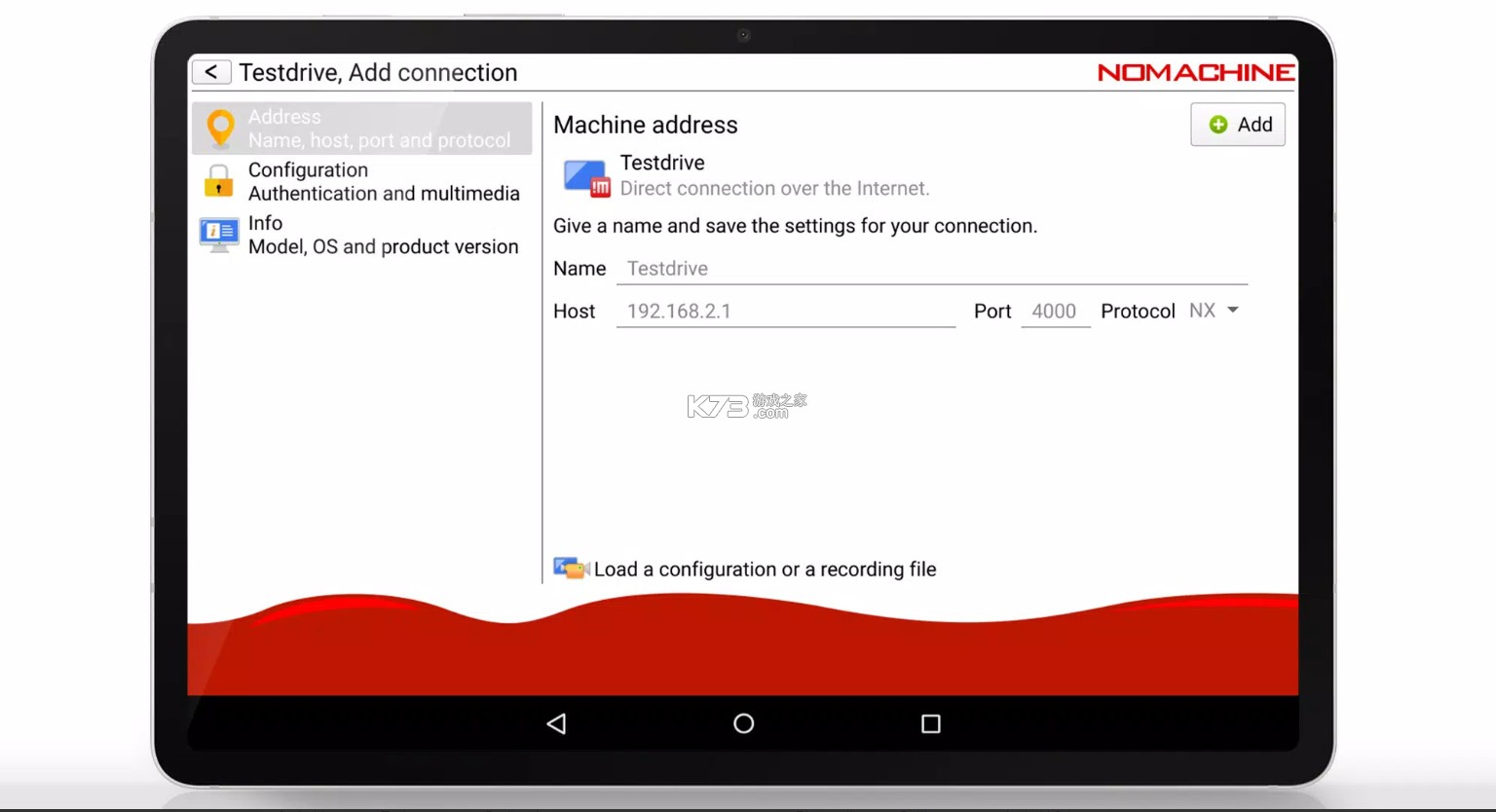Tap the Android home circle button
Screen dimensions: 1496x812
pyautogui.click(x=744, y=723)
